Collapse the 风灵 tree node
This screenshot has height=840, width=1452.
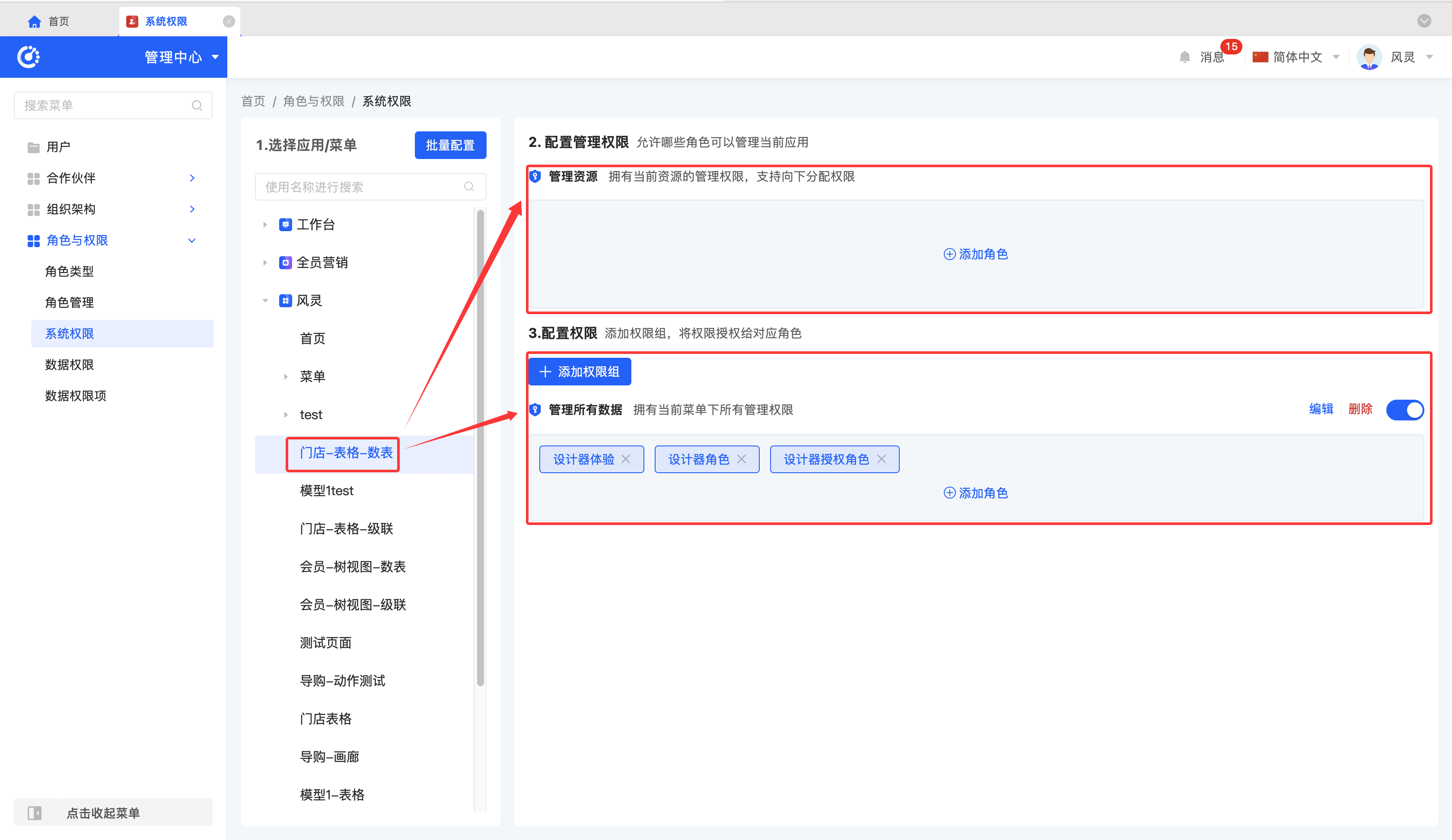(x=265, y=301)
